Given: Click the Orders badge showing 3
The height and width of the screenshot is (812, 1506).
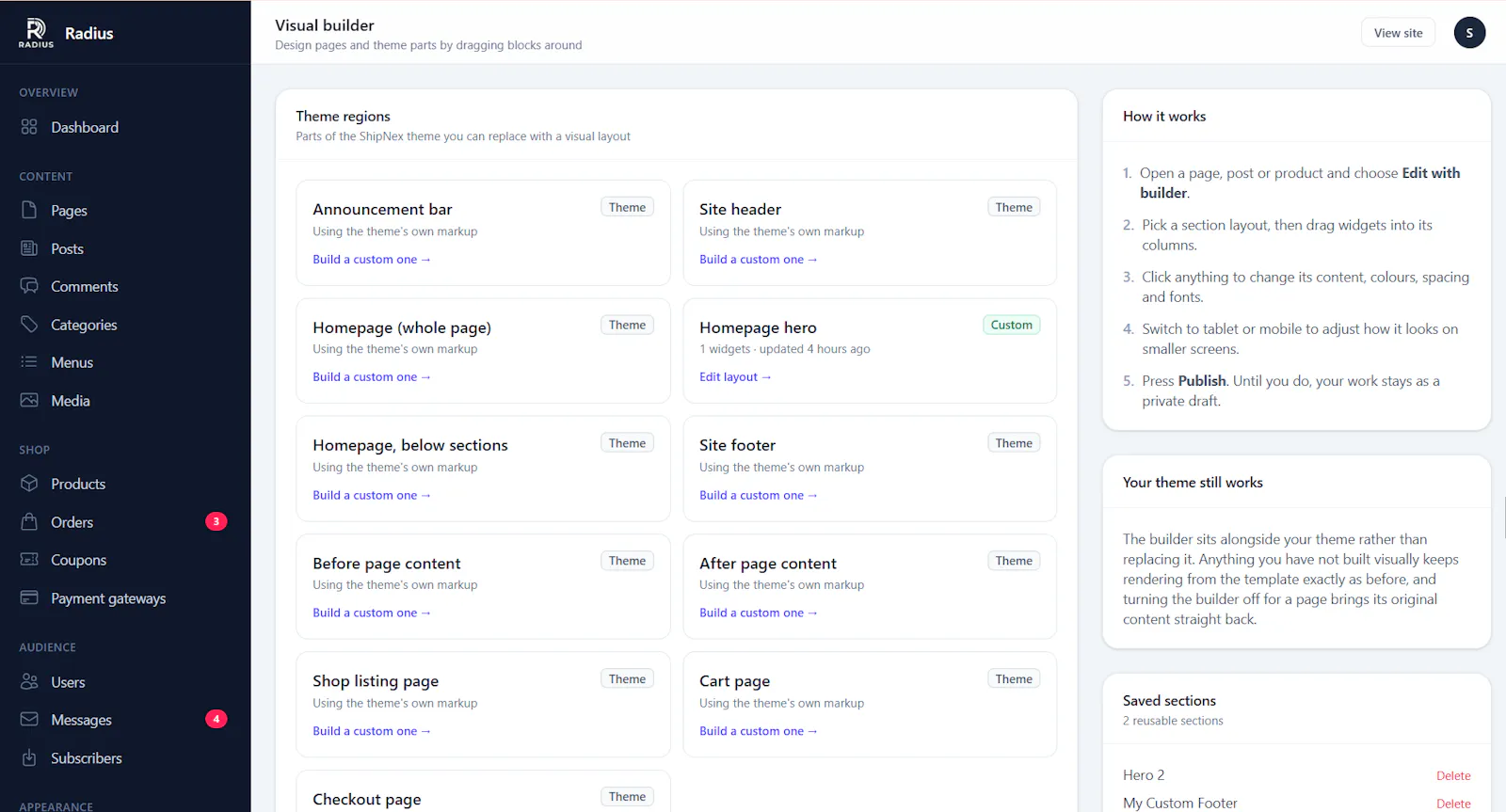Looking at the screenshot, I should (216, 521).
